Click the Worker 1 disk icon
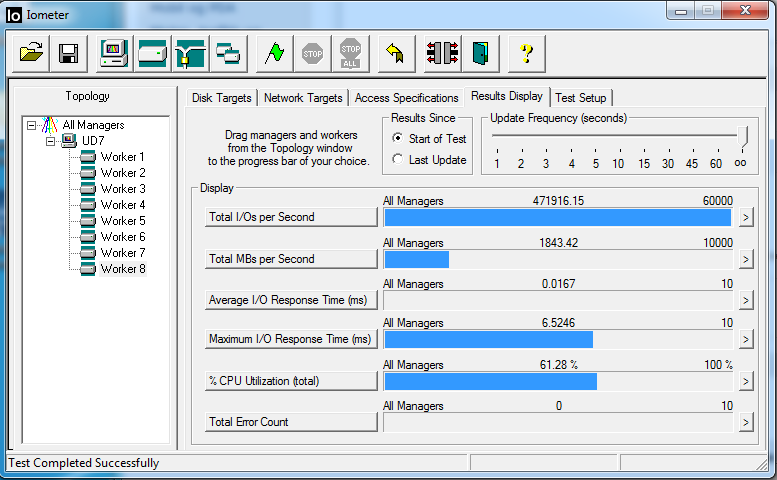This screenshot has width=777, height=480. (x=88, y=157)
